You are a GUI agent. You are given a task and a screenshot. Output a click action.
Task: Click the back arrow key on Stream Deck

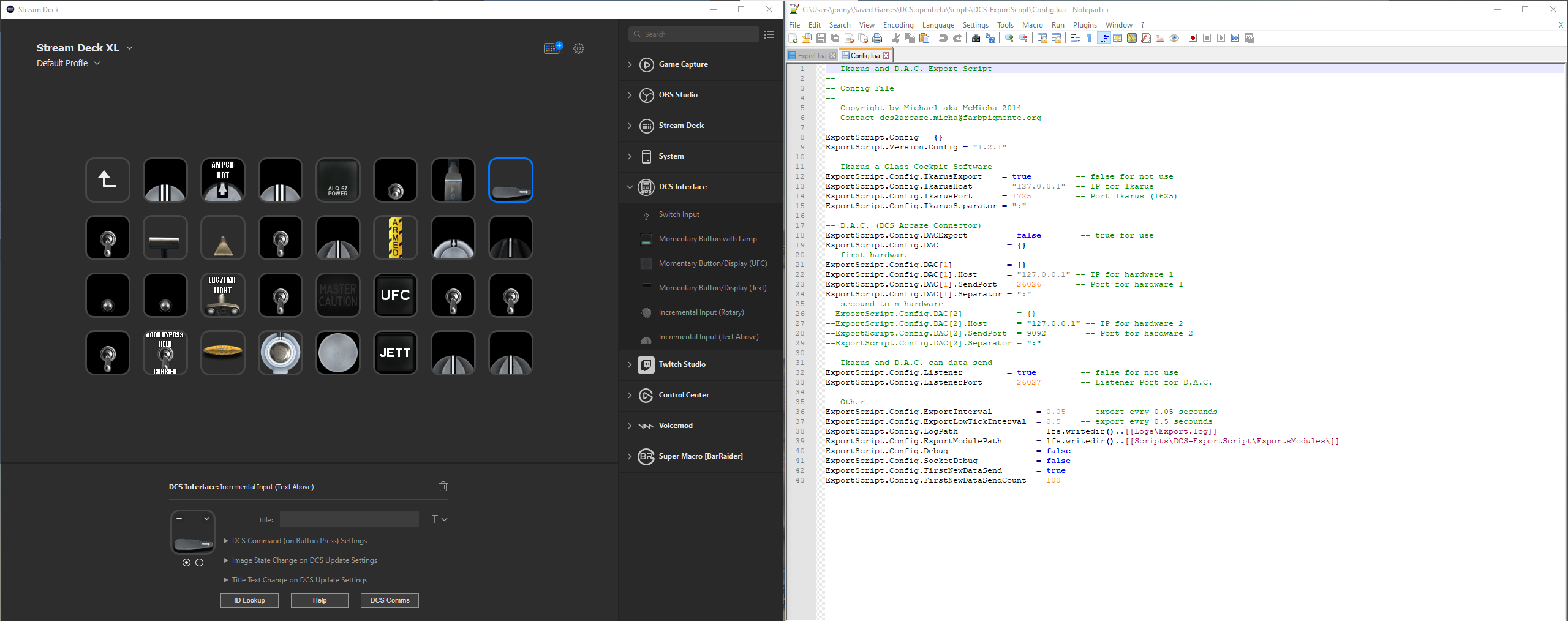click(108, 180)
